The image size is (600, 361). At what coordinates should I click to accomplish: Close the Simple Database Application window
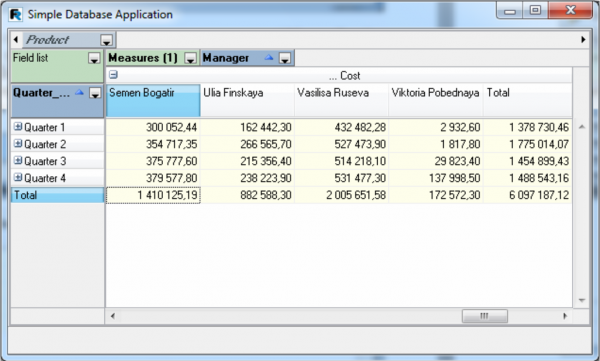pos(570,11)
